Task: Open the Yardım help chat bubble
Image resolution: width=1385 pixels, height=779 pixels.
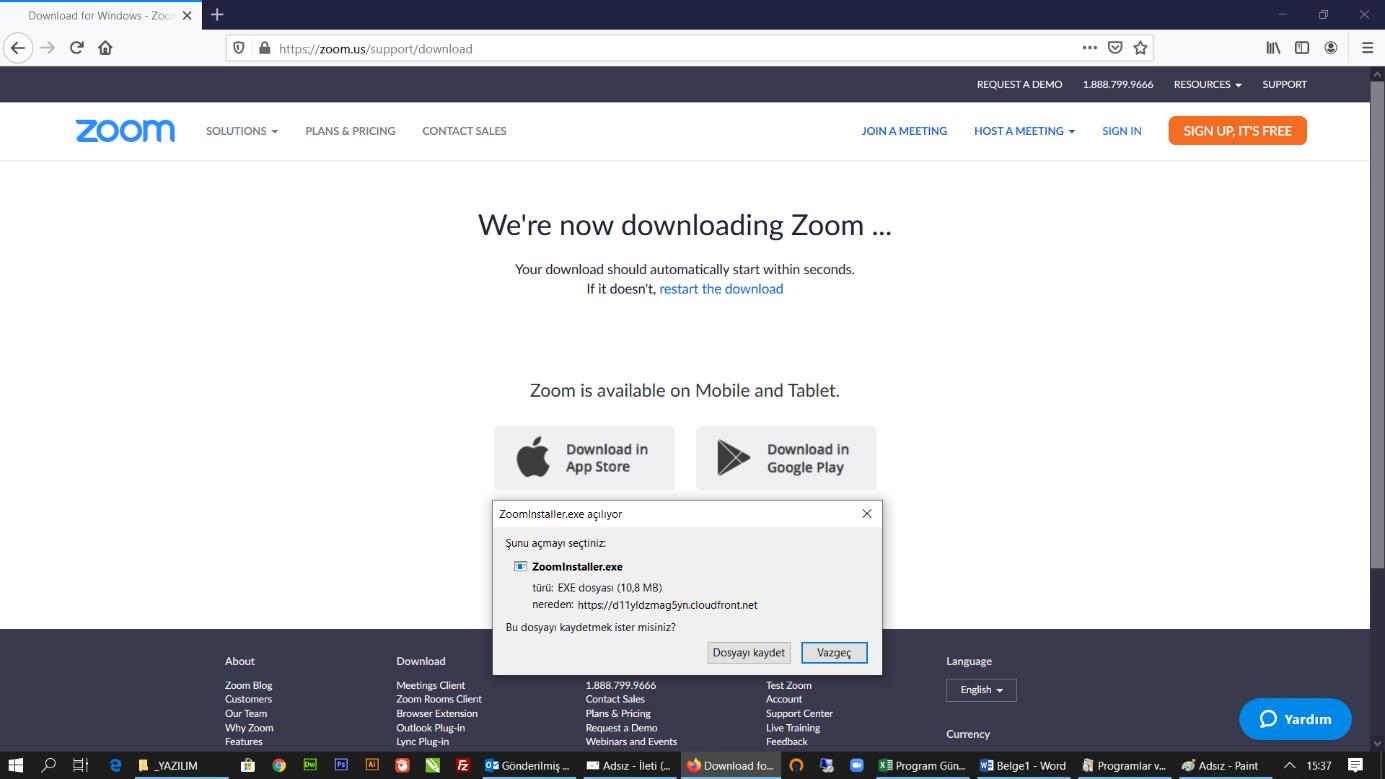Action: [x=1295, y=718]
